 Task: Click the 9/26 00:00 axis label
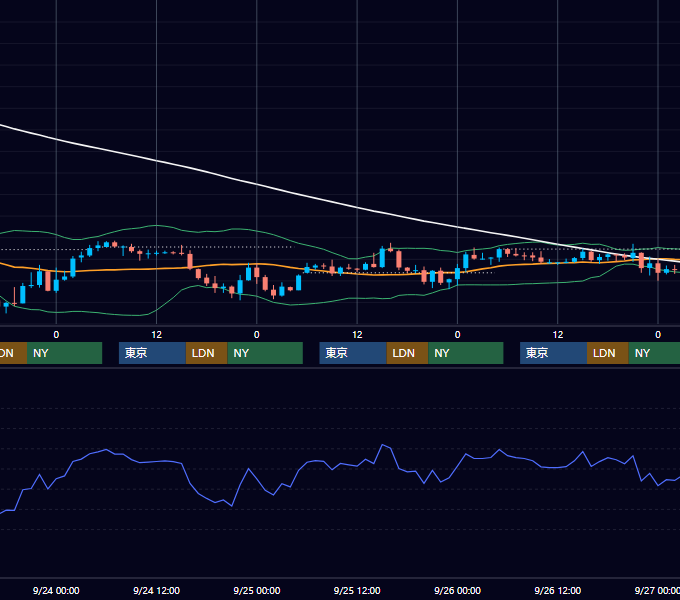pos(457,590)
